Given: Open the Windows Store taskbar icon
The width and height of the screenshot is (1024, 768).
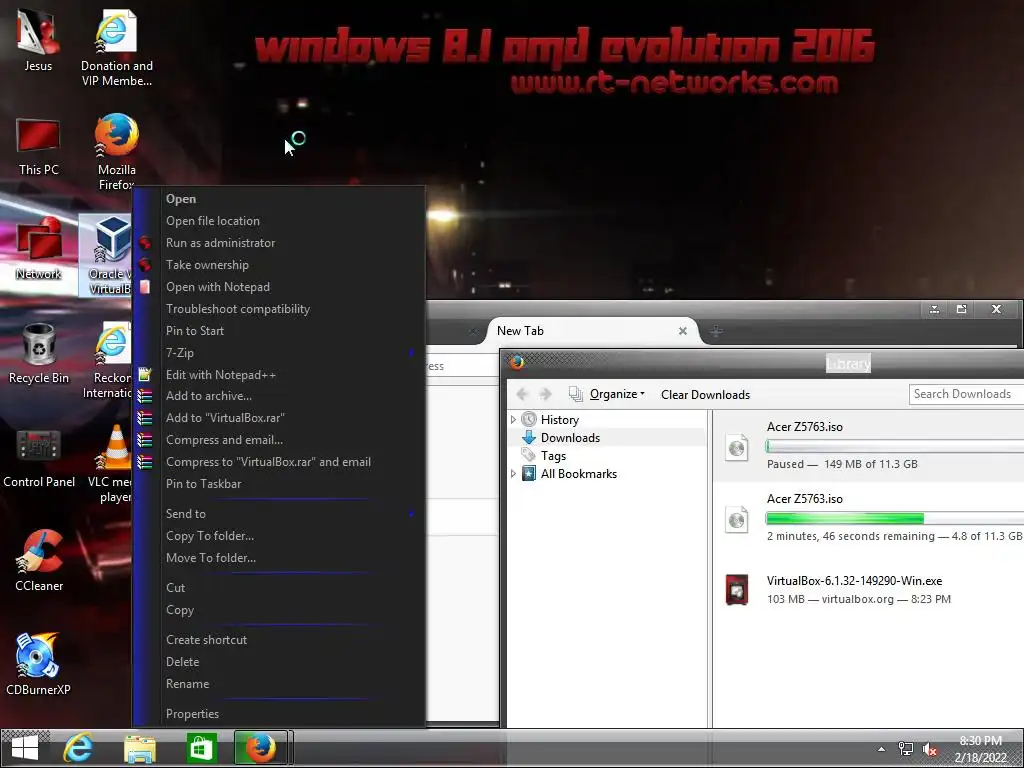Looking at the screenshot, I should (x=201, y=748).
